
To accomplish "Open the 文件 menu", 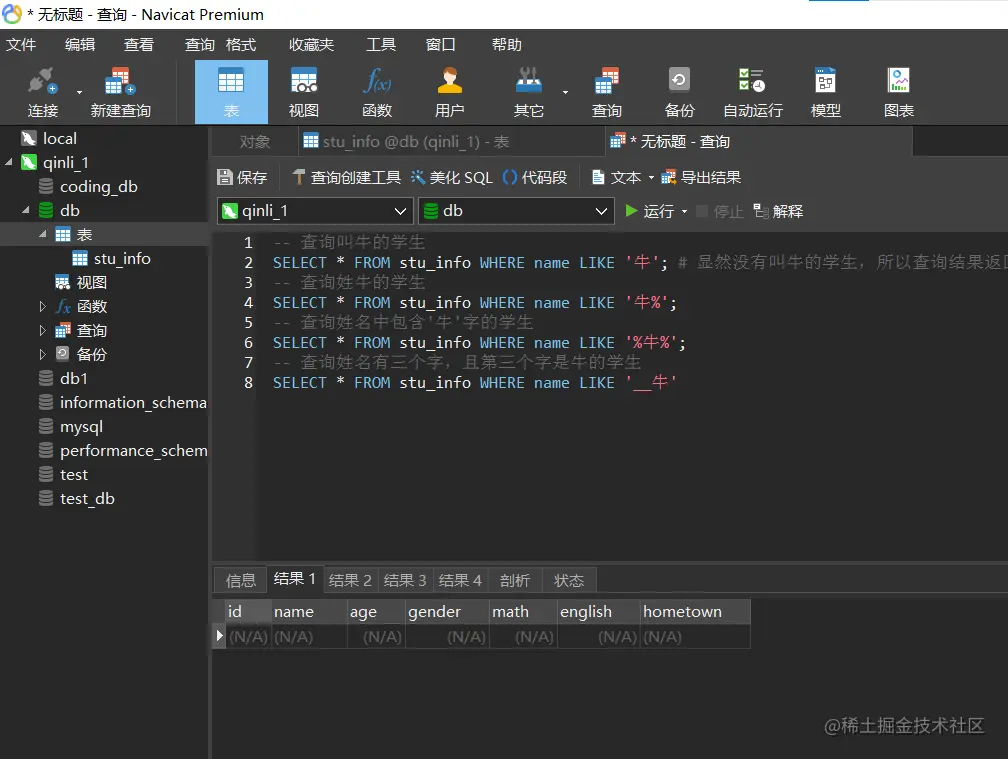I will (x=21, y=44).
